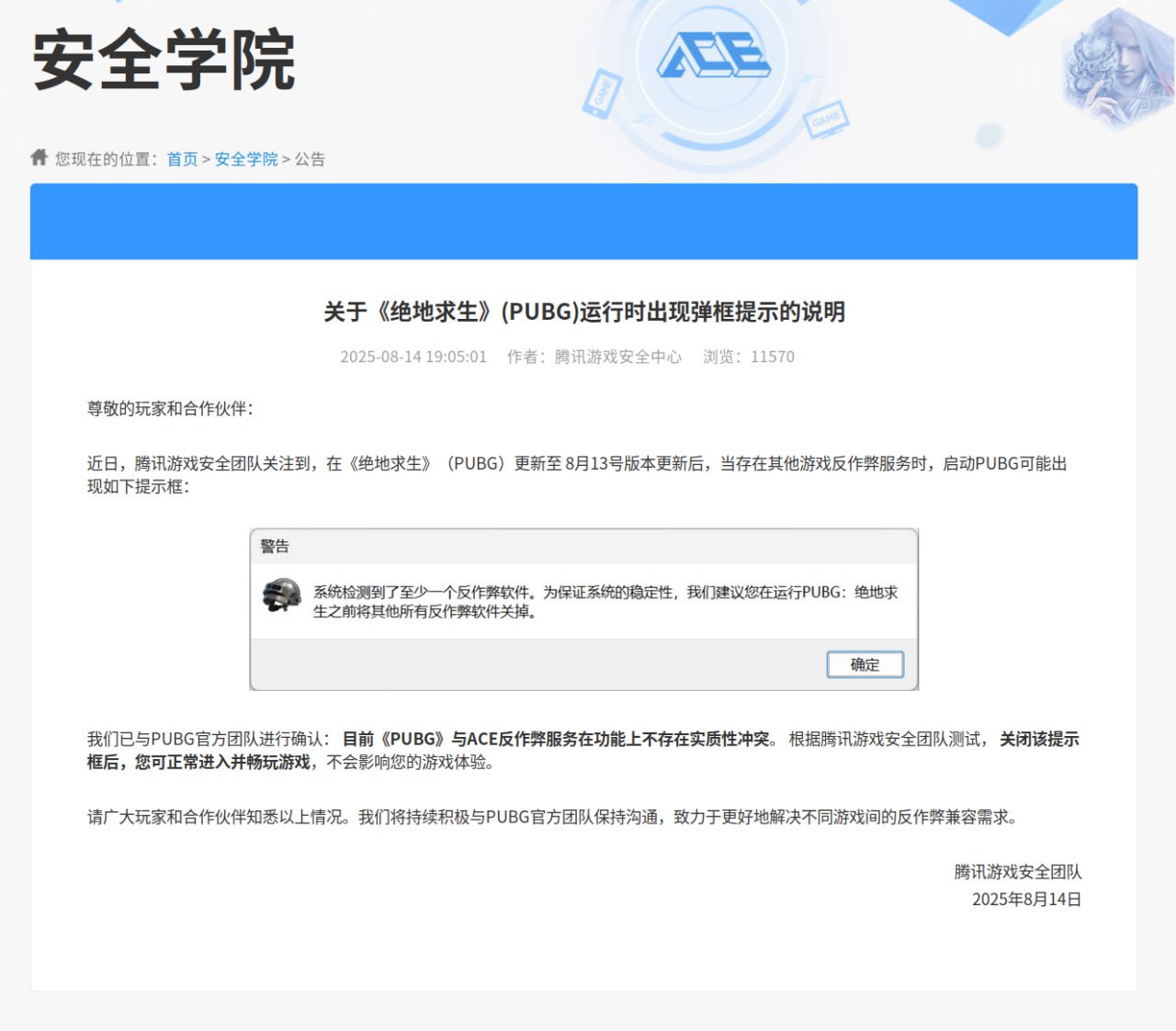Click the view count 11570
1176x1031 pixels.
[775, 357]
